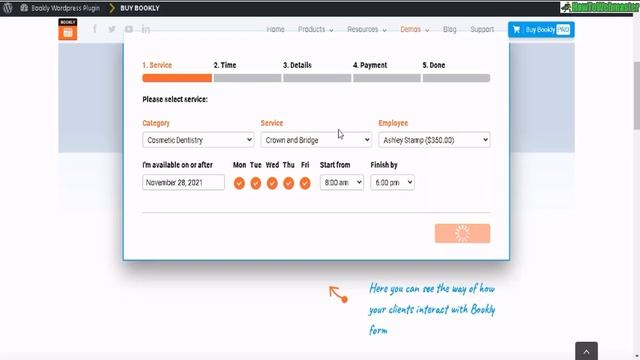Open the LinkedIn social icon
Screen dimensions: 640x360
point(146,29)
